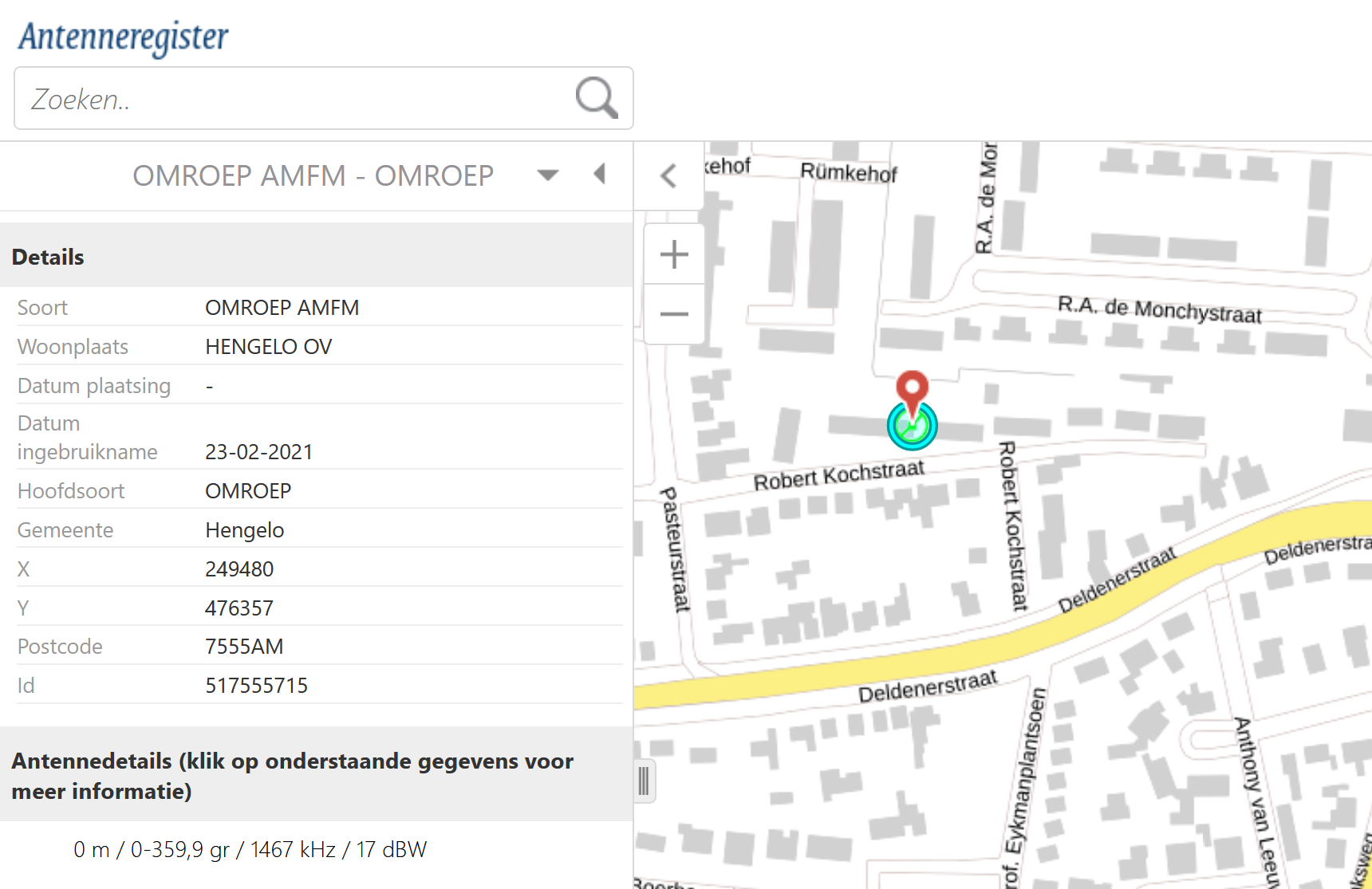Select the date 23-02-2021 value
The height and width of the screenshot is (889, 1372).
(x=258, y=452)
